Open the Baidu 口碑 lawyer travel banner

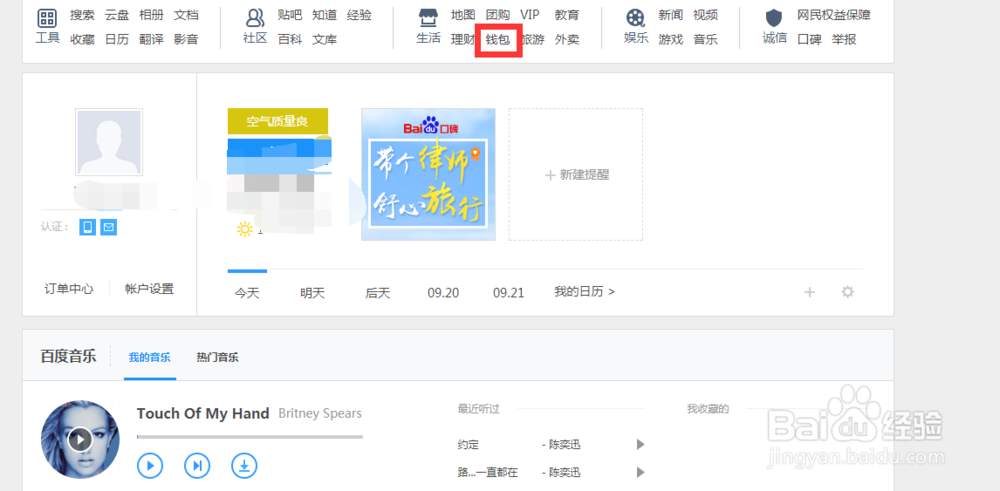pyautogui.click(x=428, y=174)
